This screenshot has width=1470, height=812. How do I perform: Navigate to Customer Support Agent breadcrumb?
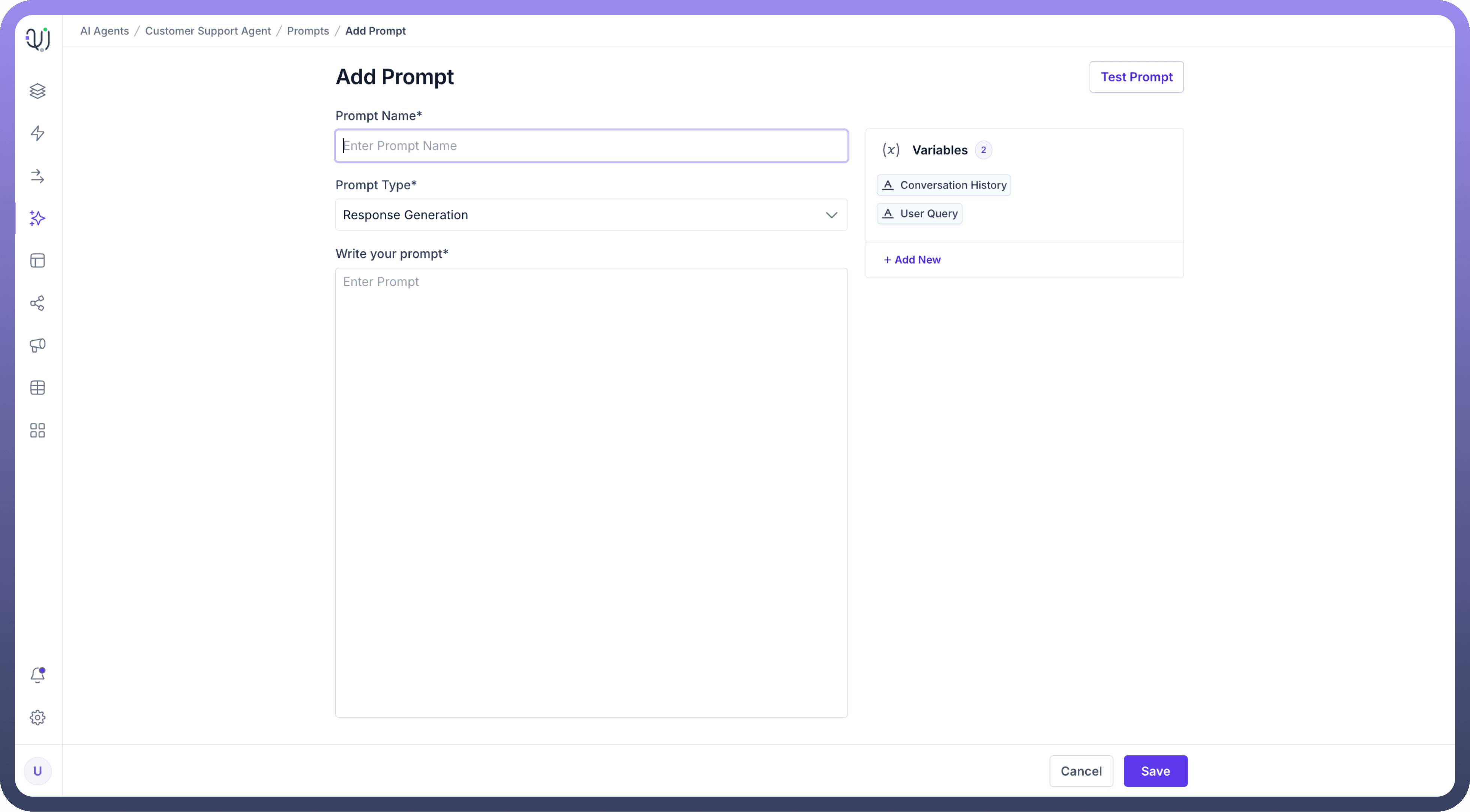208,31
